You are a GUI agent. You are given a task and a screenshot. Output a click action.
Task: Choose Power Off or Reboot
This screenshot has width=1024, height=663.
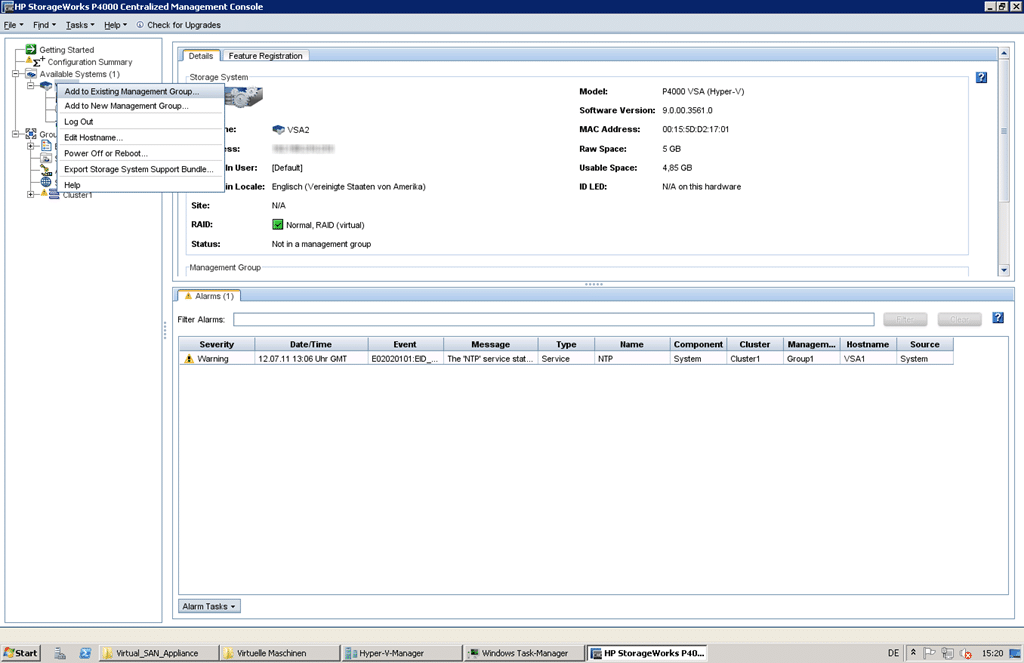[140, 153]
